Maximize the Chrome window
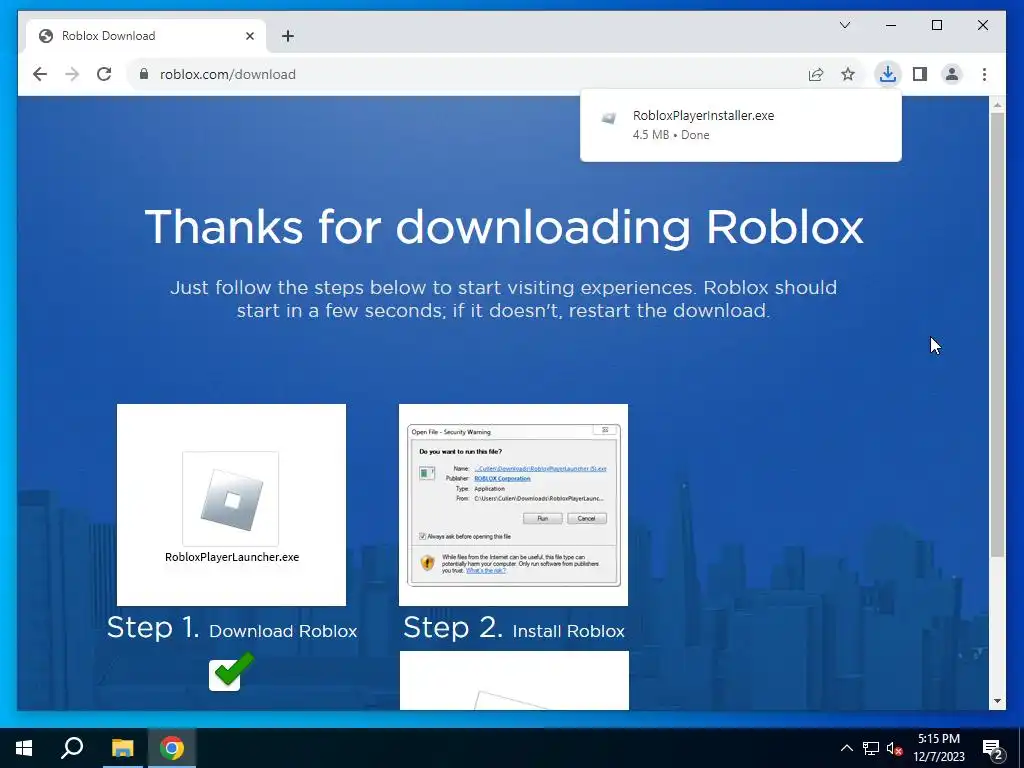 click(936, 25)
